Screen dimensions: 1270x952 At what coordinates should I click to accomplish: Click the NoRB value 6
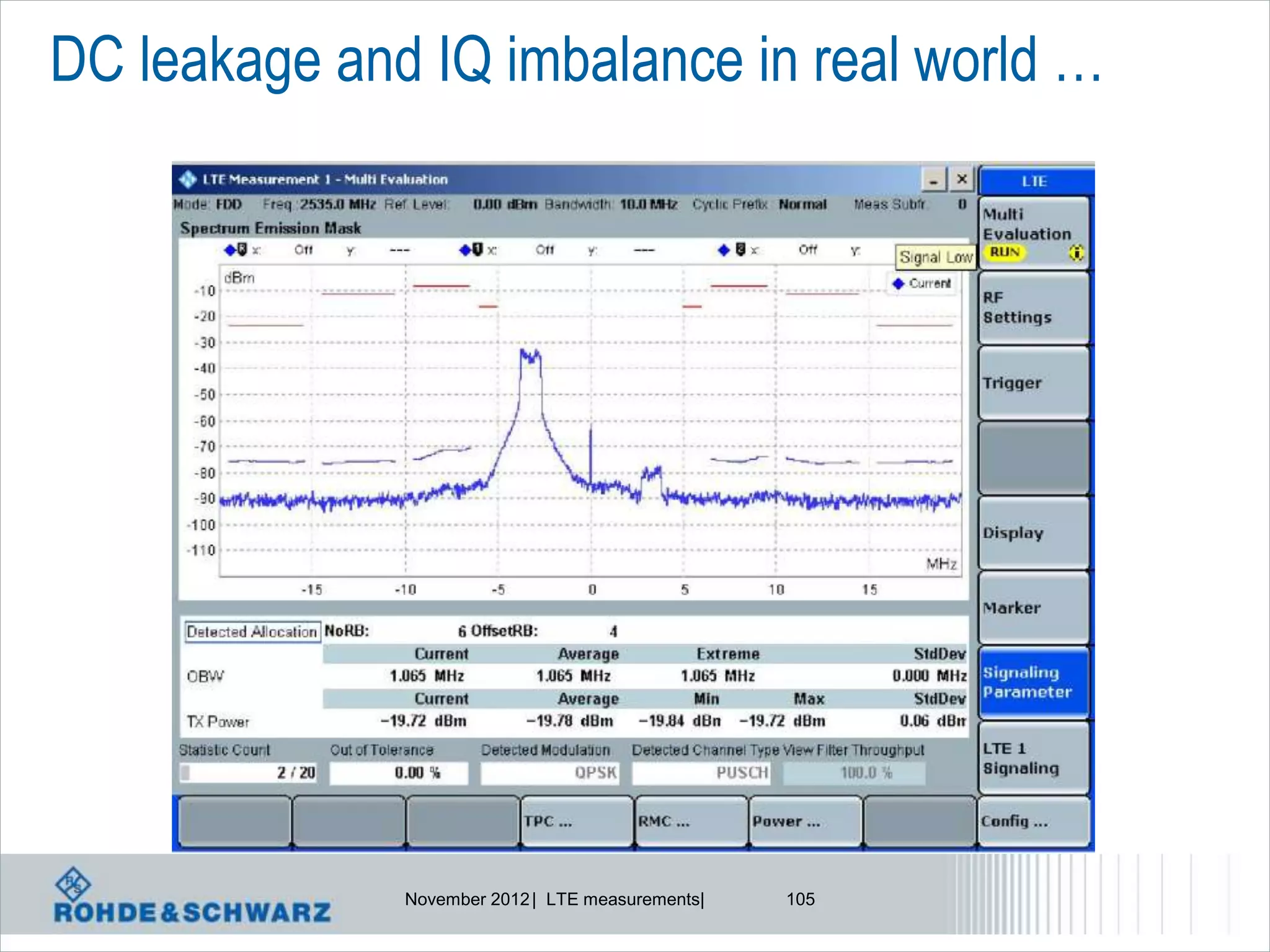(x=462, y=632)
